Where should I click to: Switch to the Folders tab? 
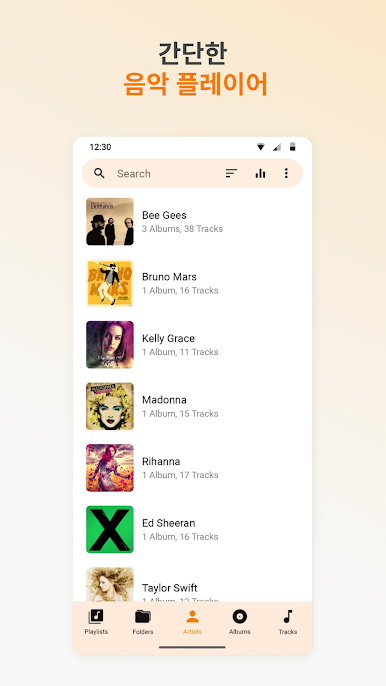[143, 622]
